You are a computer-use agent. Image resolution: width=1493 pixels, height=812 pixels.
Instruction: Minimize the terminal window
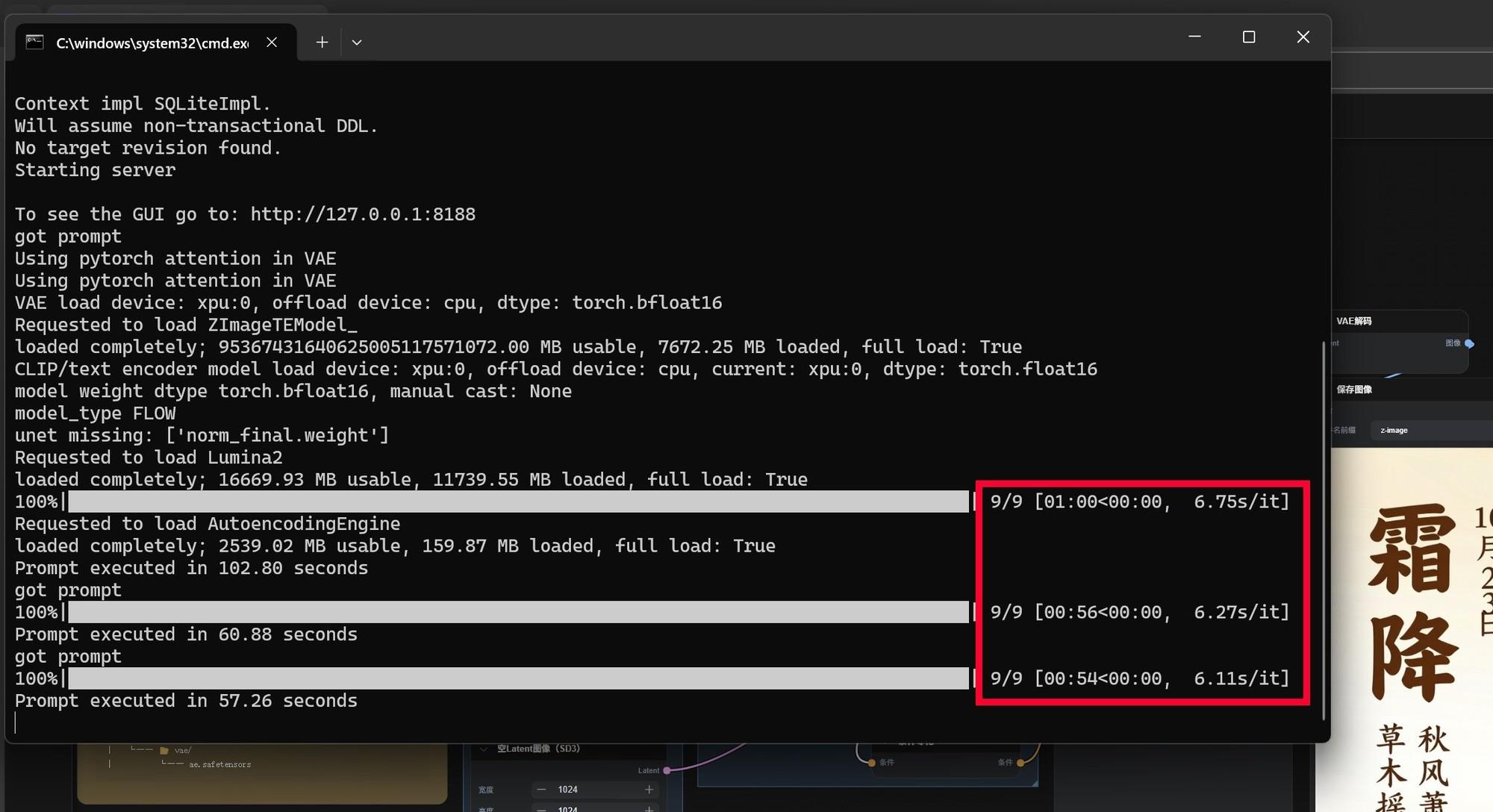click(x=1194, y=37)
